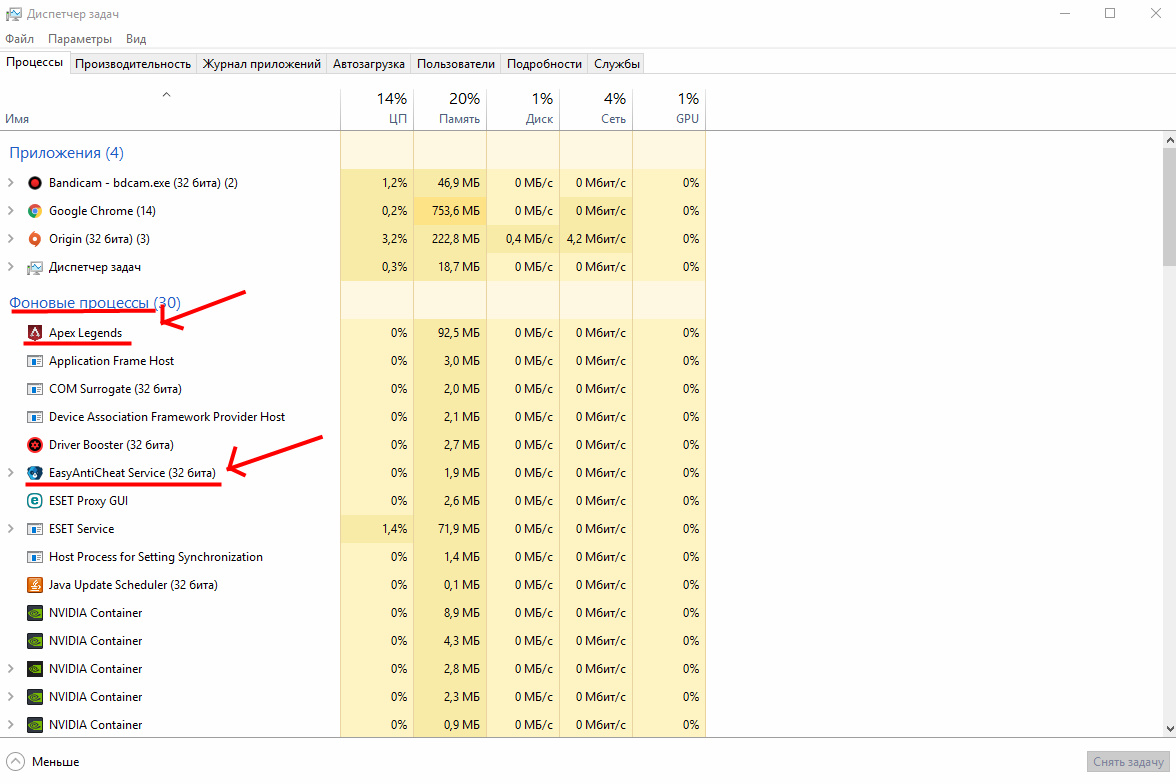This screenshot has width=1176, height=784.
Task: Click the 3,2% Origin CPU value
Action: click(394, 239)
